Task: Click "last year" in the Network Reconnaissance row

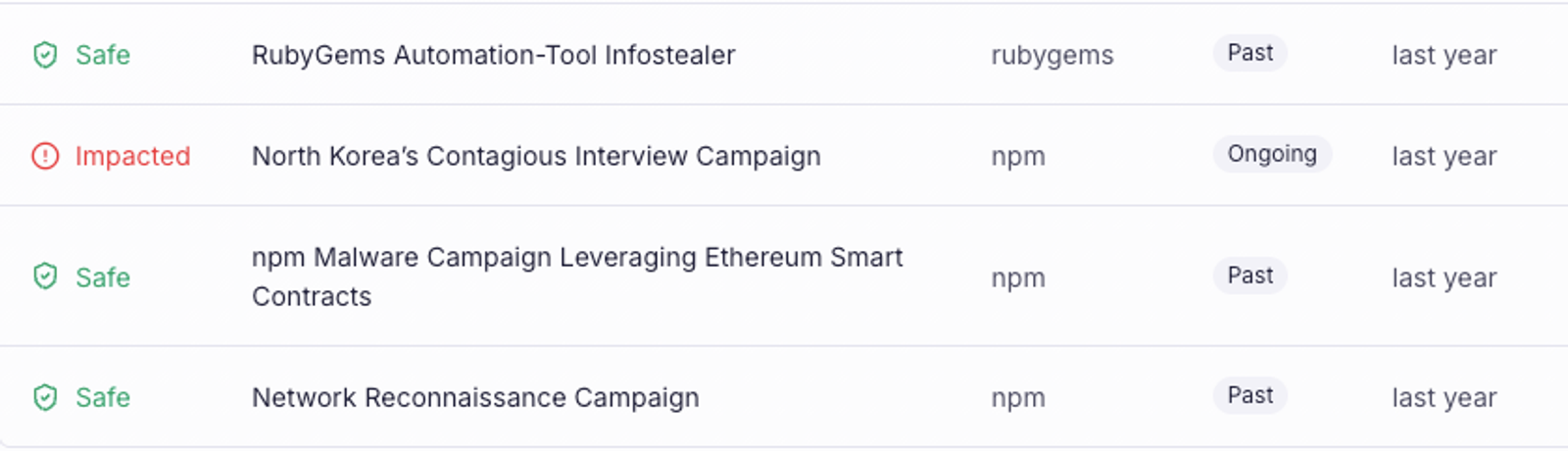Action: point(1444,398)
